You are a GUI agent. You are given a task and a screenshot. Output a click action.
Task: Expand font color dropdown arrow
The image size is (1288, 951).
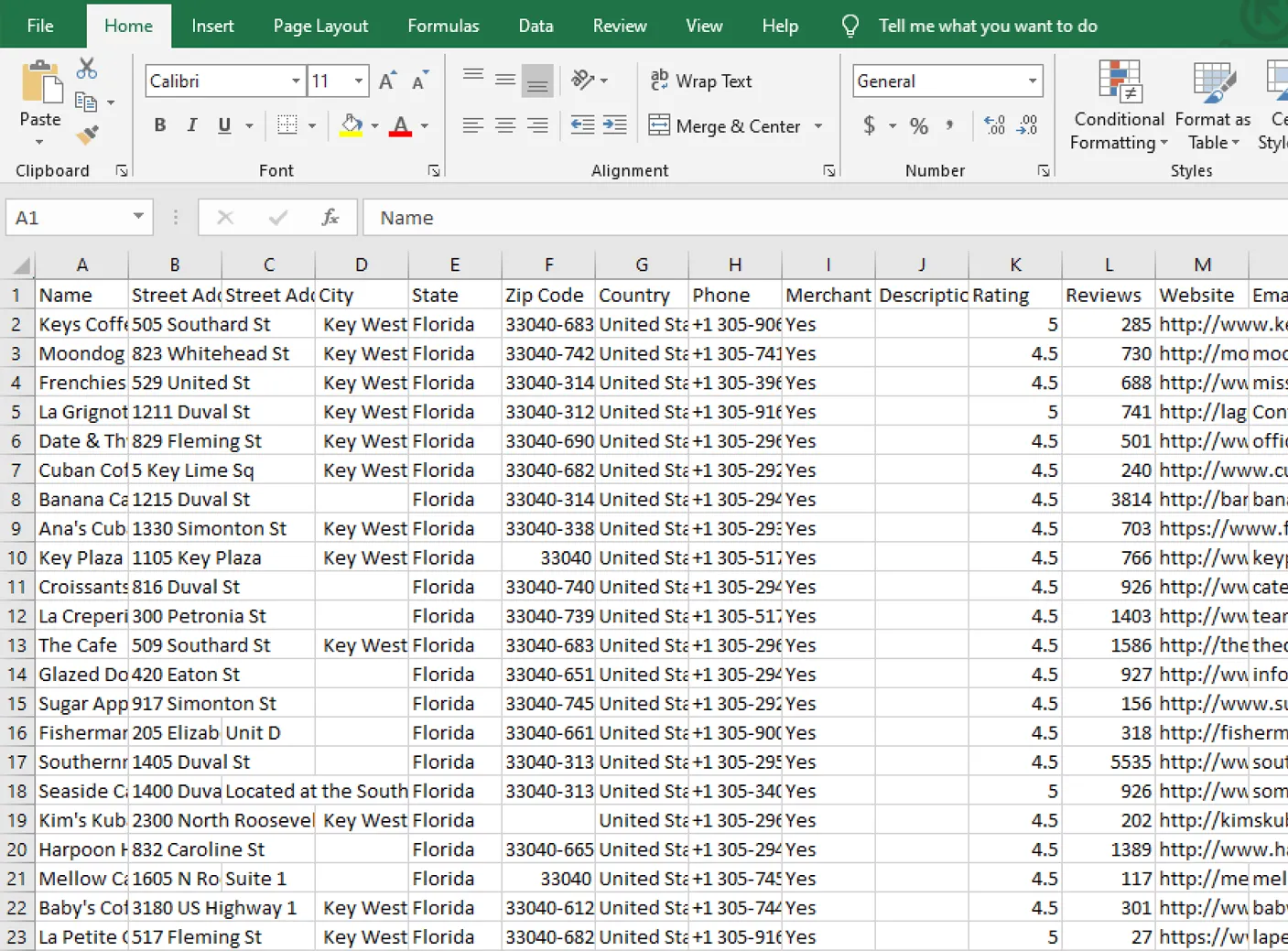tap(424, 125)
